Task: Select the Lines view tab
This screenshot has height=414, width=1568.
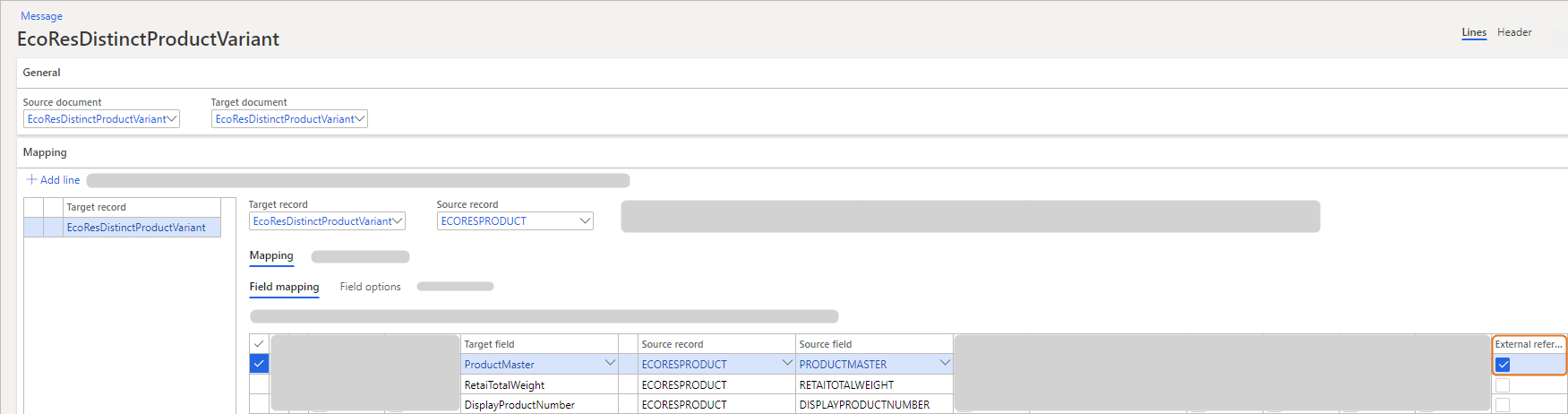Action: [1474, 32]
